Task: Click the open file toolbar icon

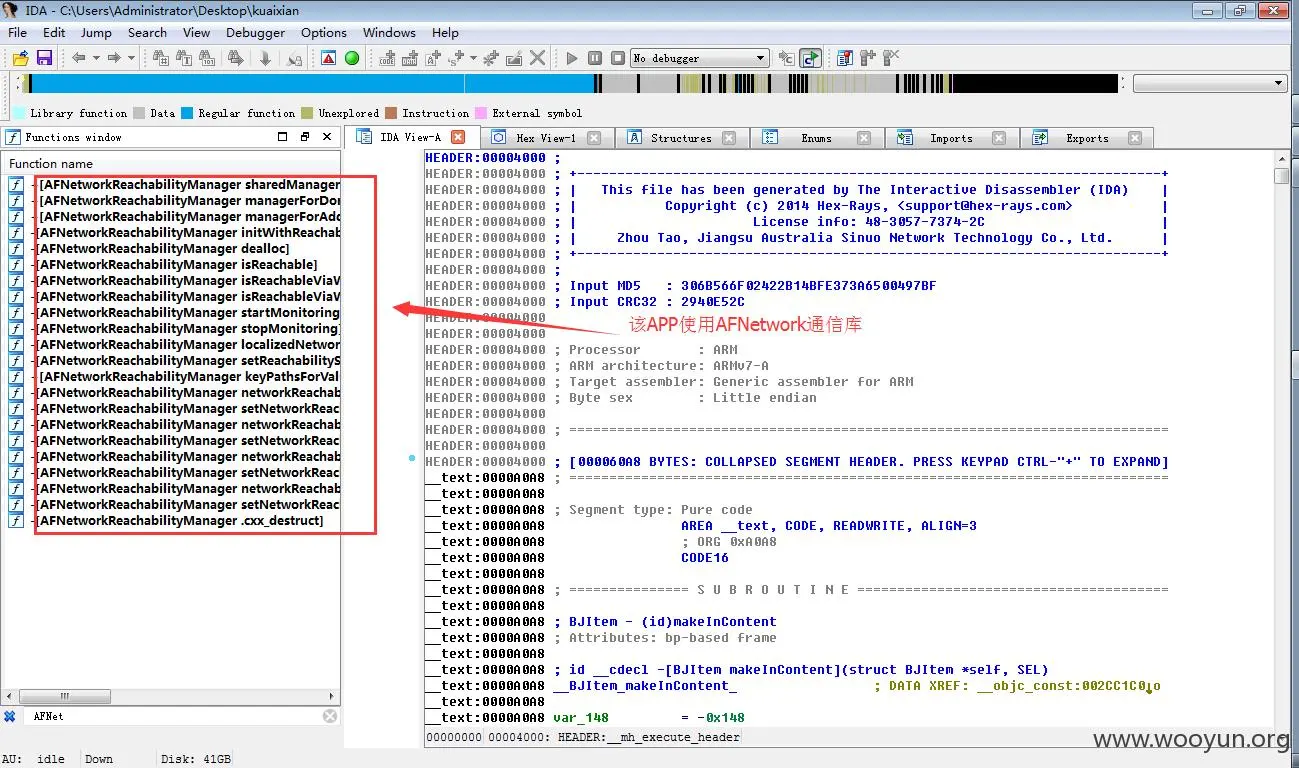Action: tap(20, 58)
